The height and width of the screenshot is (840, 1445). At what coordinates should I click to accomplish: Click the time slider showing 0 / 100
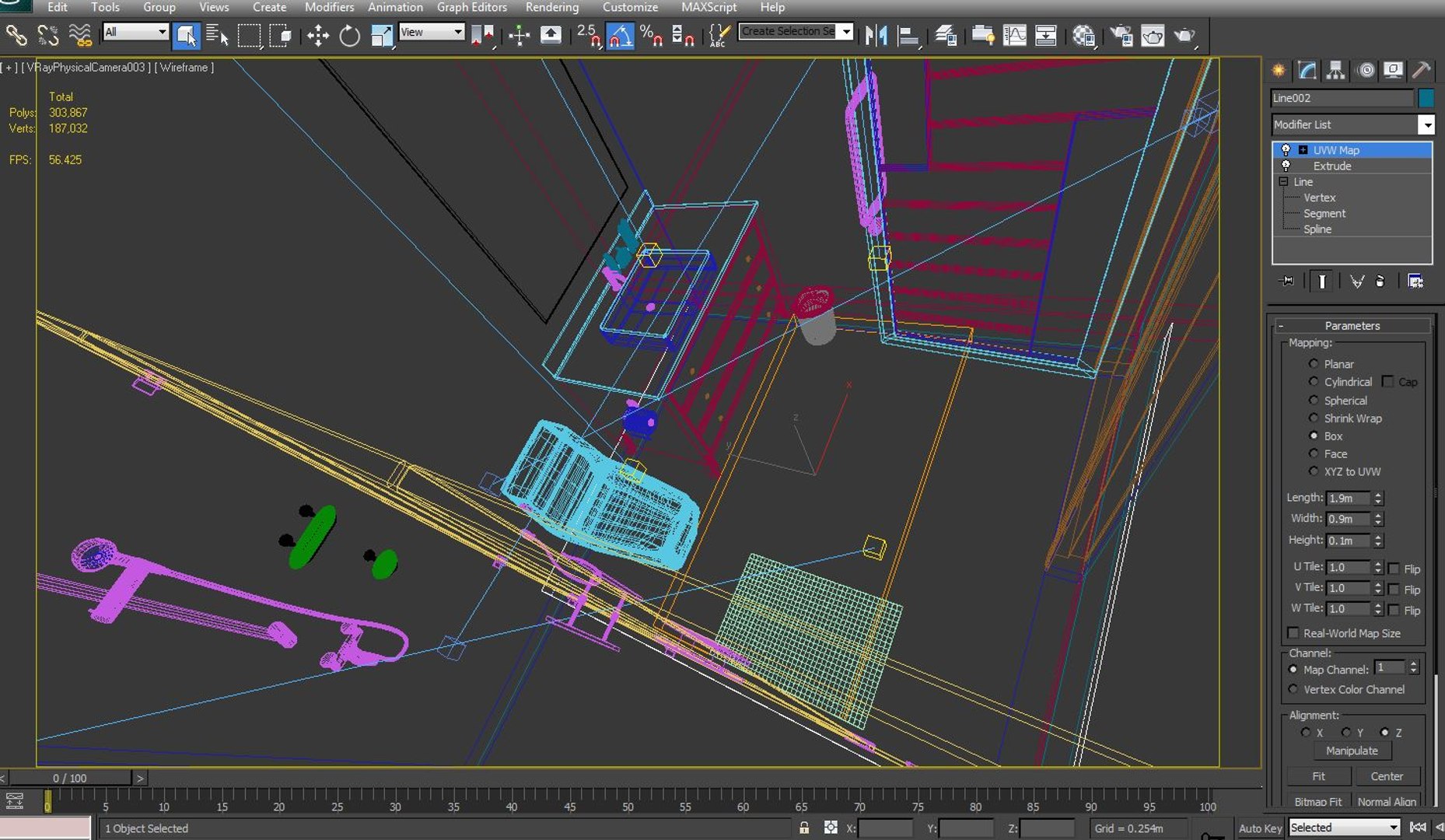pos(70,778)
